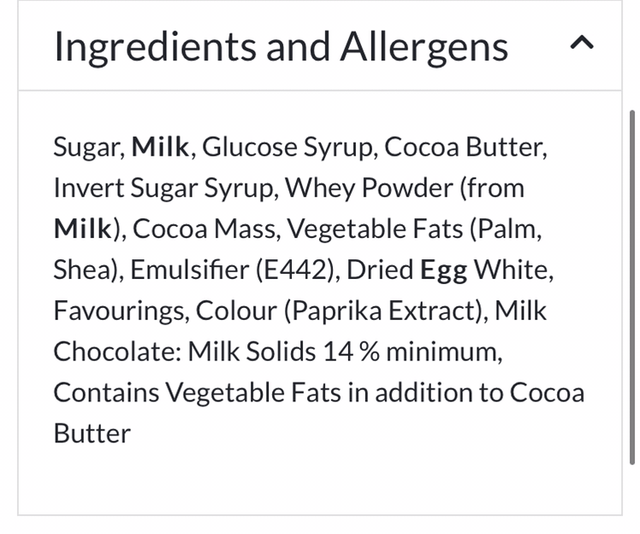
Task: Click the bold Egg allergen text
Action: click(x=443, y=270)
